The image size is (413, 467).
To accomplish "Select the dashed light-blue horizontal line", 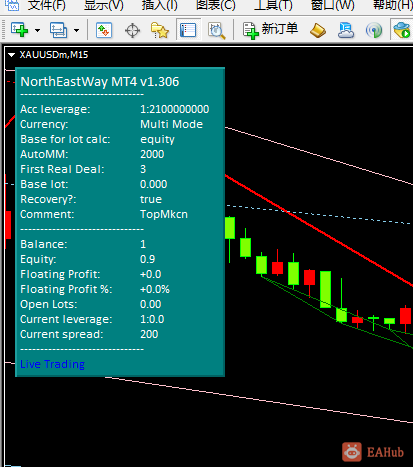I will point(318,215).
